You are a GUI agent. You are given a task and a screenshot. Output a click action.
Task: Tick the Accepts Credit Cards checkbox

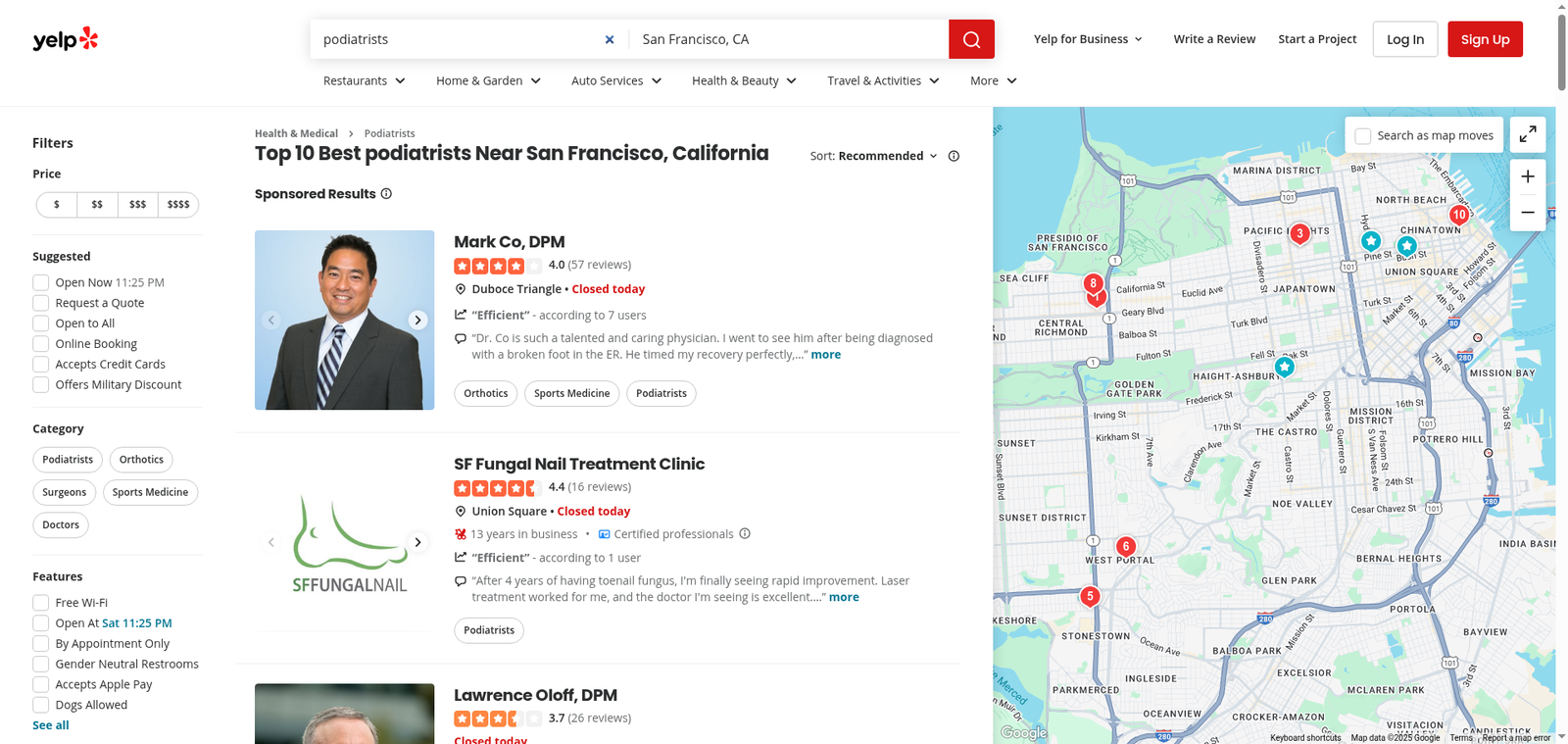[41, 365]
